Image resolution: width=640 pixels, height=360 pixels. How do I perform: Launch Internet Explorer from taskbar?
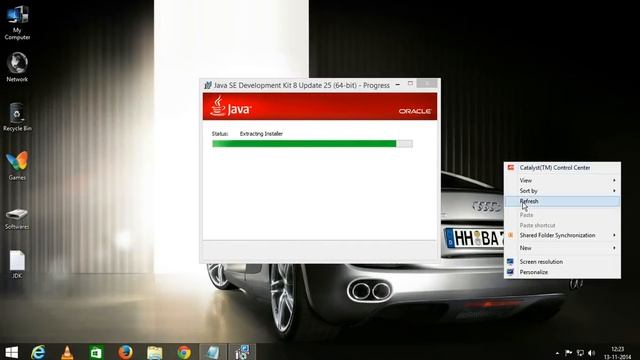[x=38, y=352]
